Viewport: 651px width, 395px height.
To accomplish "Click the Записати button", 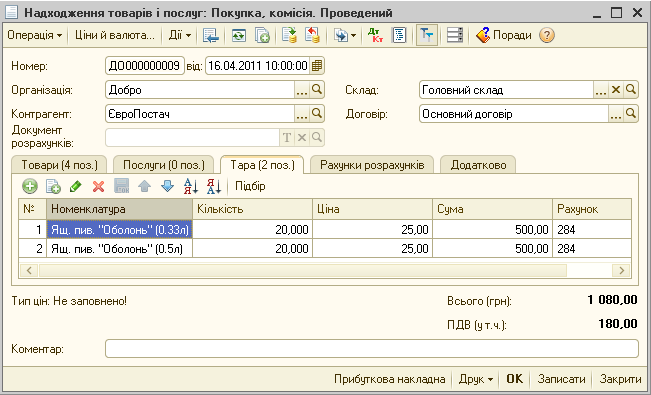I will click(561, 379).
